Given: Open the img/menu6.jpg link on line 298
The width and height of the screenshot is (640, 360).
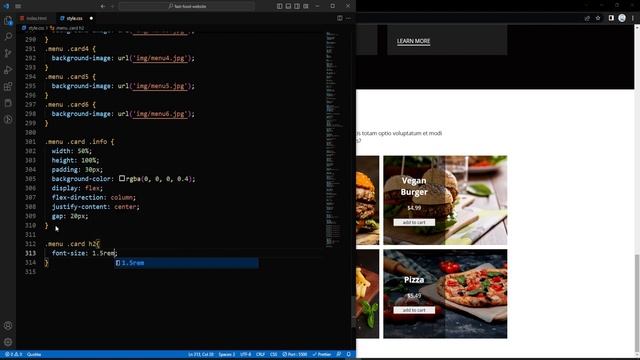Looking at the screenshot, I should 160,114.
